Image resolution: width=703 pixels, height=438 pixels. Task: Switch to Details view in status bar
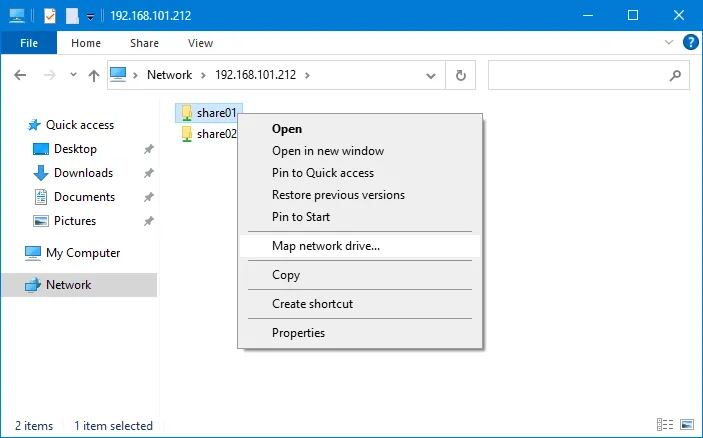coord(665,426)
